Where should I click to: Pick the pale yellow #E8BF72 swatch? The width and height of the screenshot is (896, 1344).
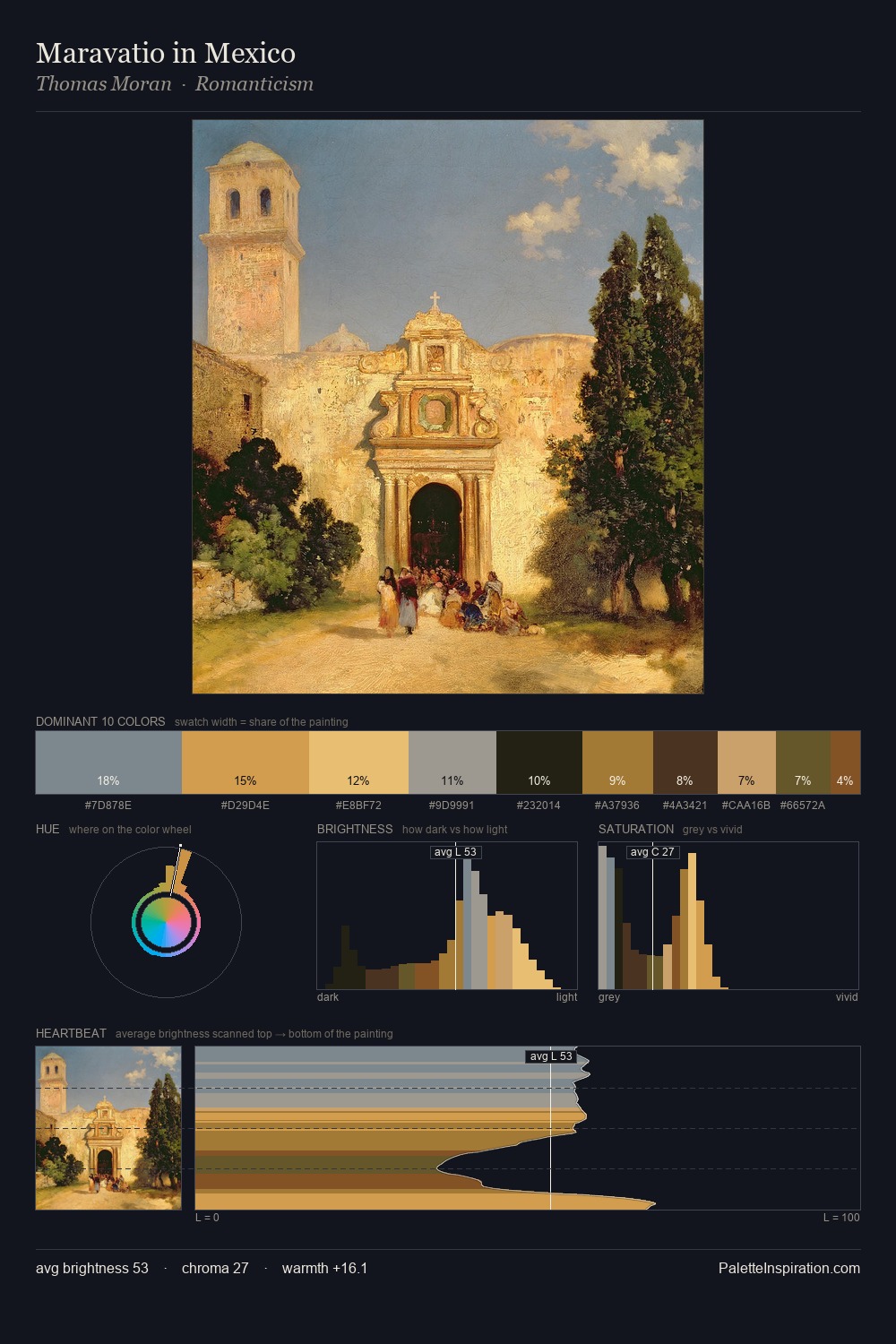[358, 762]
